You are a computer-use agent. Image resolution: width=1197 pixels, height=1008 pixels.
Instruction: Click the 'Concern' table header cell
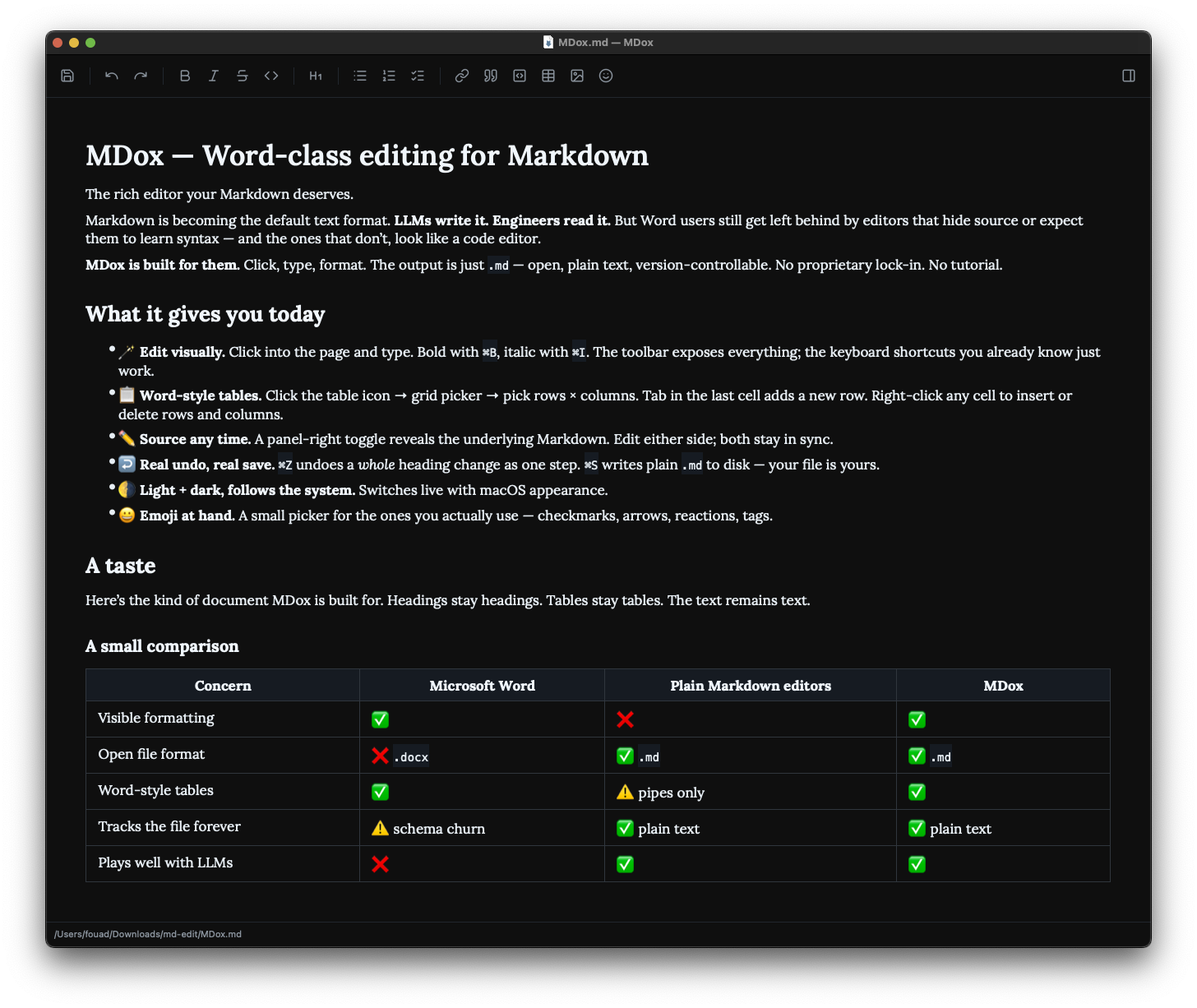coord(223,686)
